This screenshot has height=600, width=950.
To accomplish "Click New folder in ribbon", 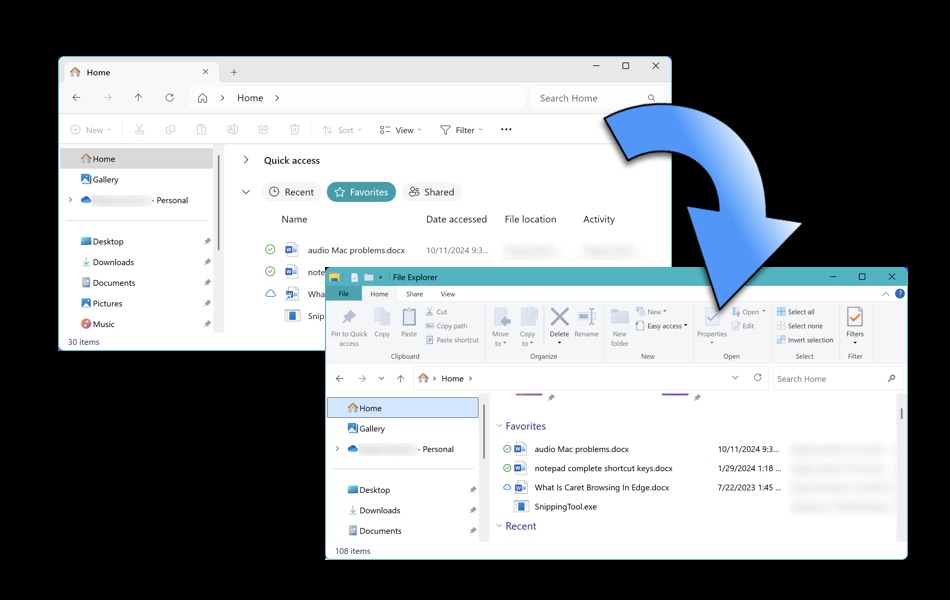I will point(619,327).
